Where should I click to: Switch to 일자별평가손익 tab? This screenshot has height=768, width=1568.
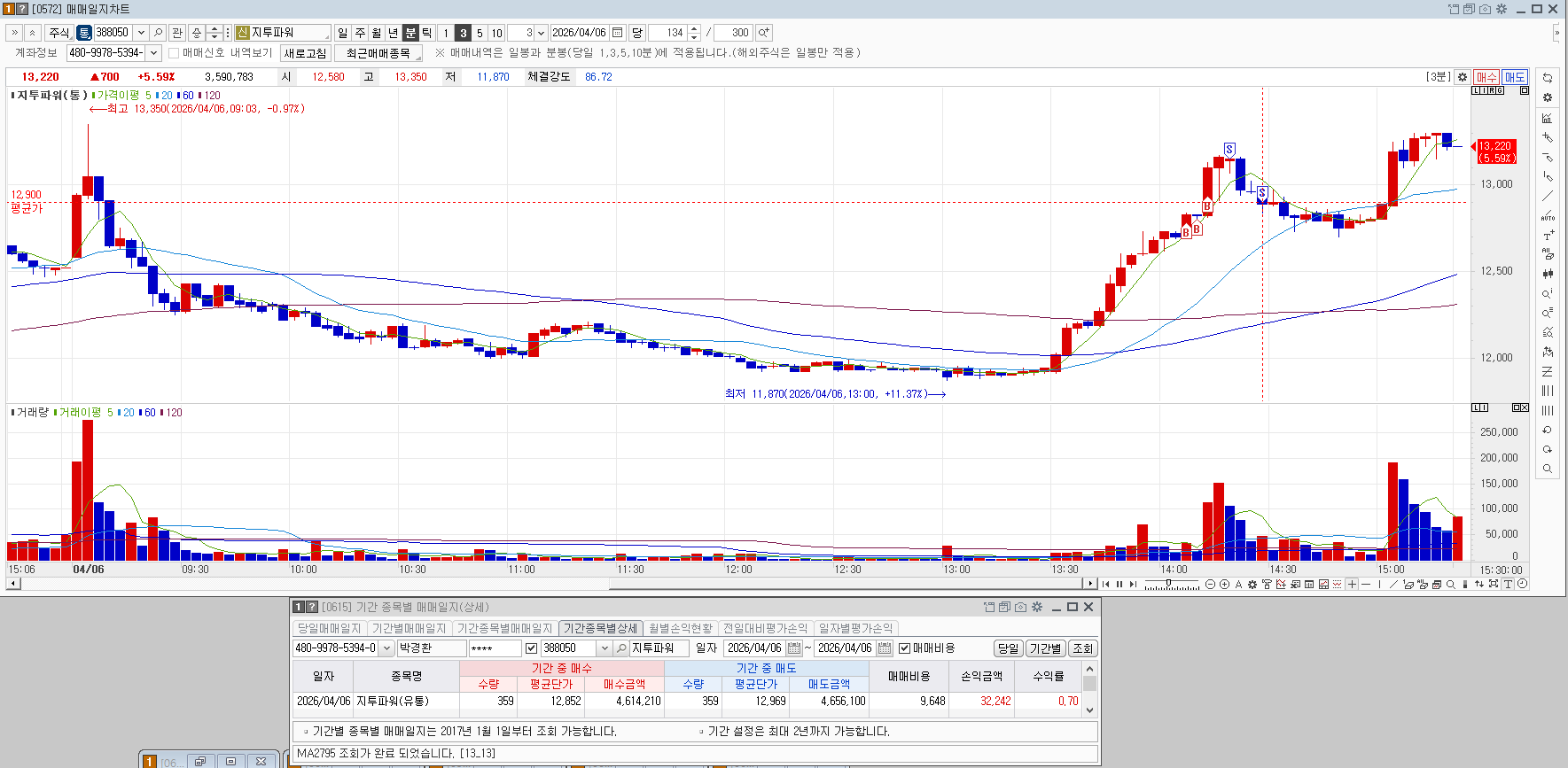point(855,628)
